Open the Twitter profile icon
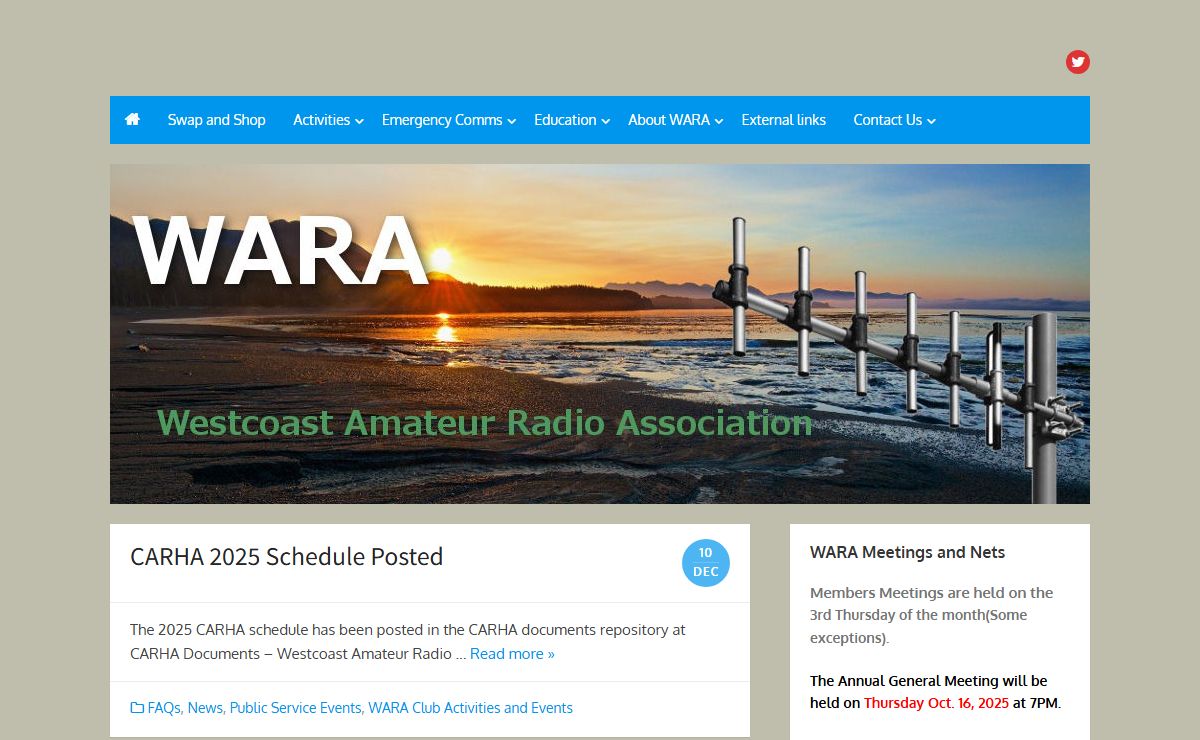1200x740 pixels. pyautogui.click(x=1077, y=62)
